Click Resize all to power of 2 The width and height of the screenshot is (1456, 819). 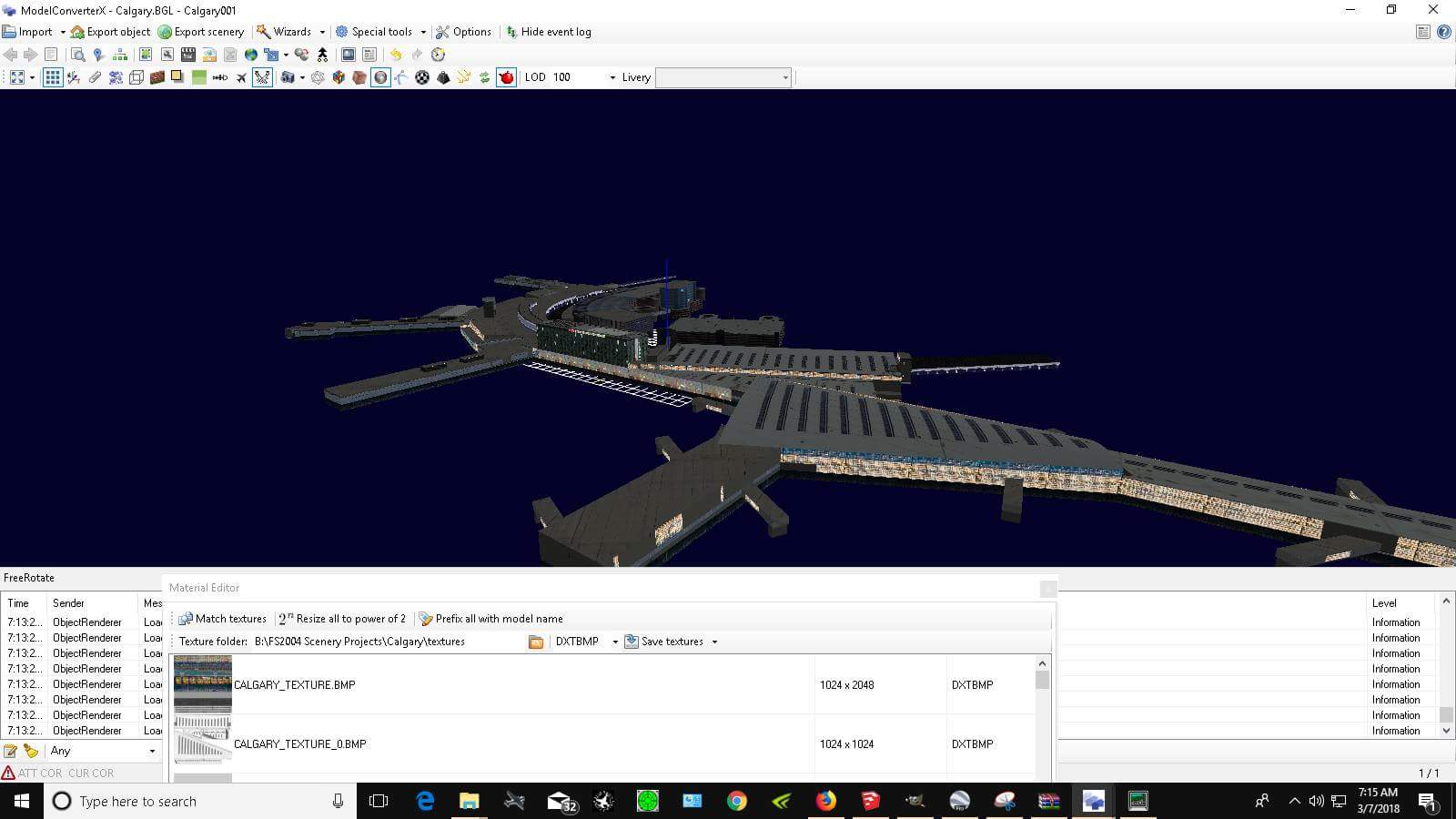(343, 619)
